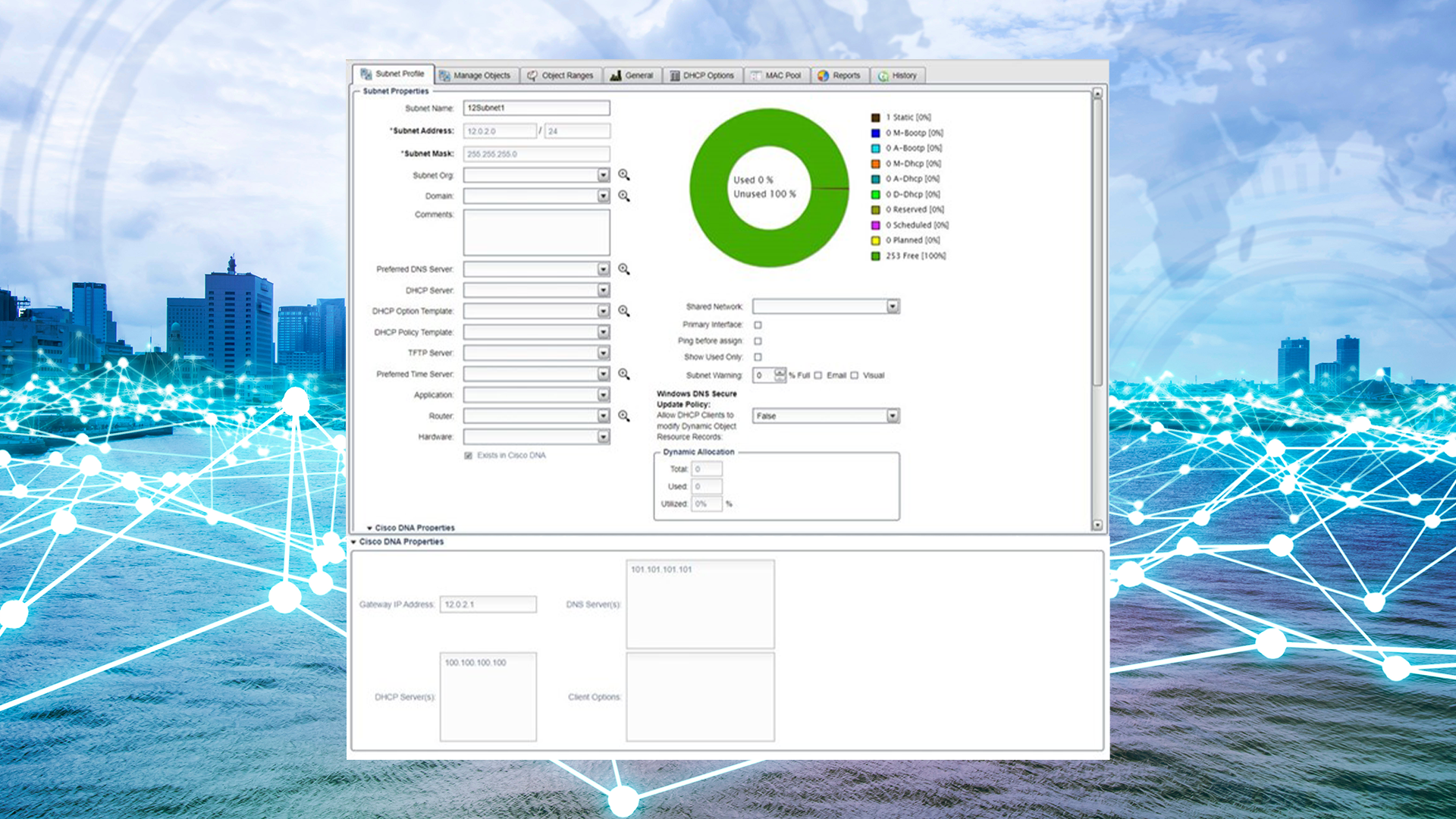The width and height of the screenshot is (1456, 819).
Task: Click the green Free legend swatch
Action: click(x=875, y=256)
